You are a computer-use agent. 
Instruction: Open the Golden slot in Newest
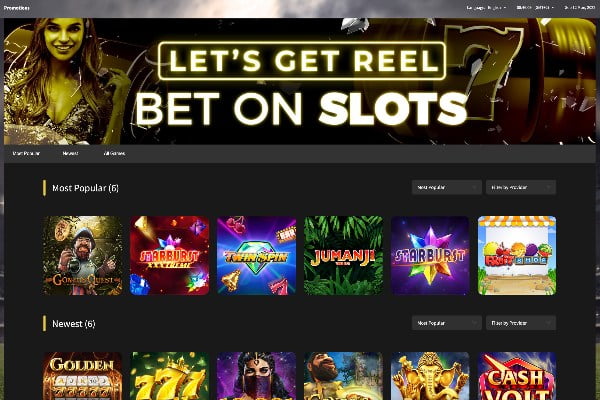pos(83,376)
